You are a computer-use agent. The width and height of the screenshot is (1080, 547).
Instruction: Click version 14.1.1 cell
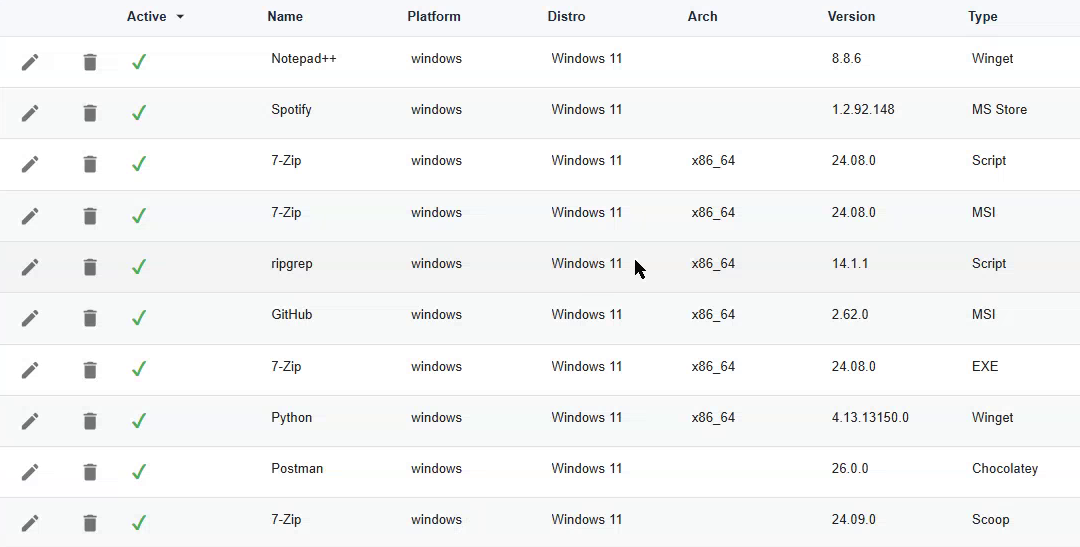tap(850, 264)
